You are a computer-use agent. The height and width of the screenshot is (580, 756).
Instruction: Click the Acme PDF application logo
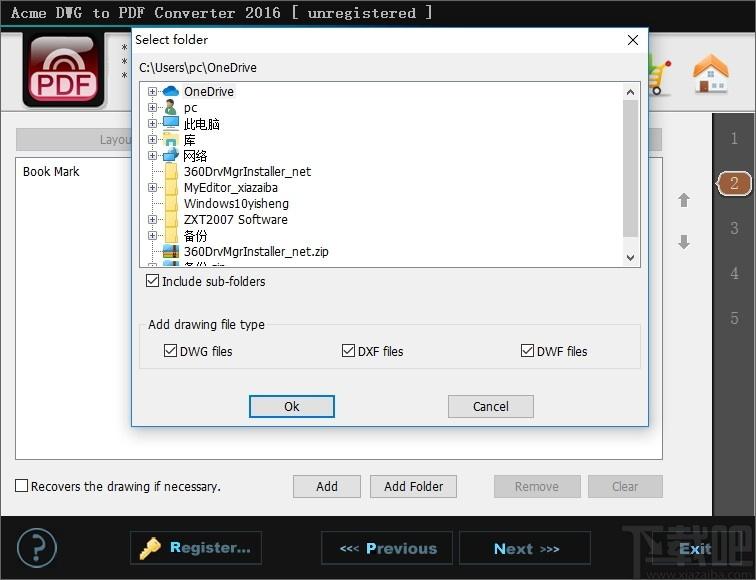click(x=63, y=69)
